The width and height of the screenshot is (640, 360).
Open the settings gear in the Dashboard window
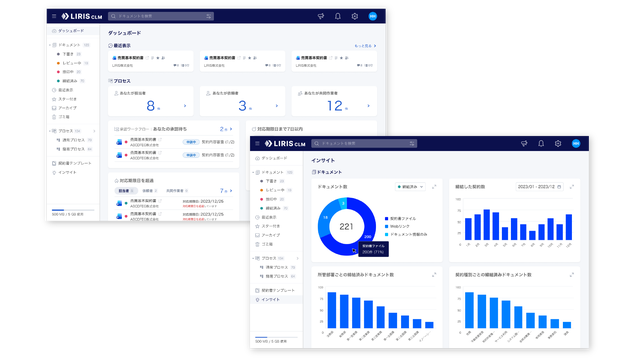(355, 16)
